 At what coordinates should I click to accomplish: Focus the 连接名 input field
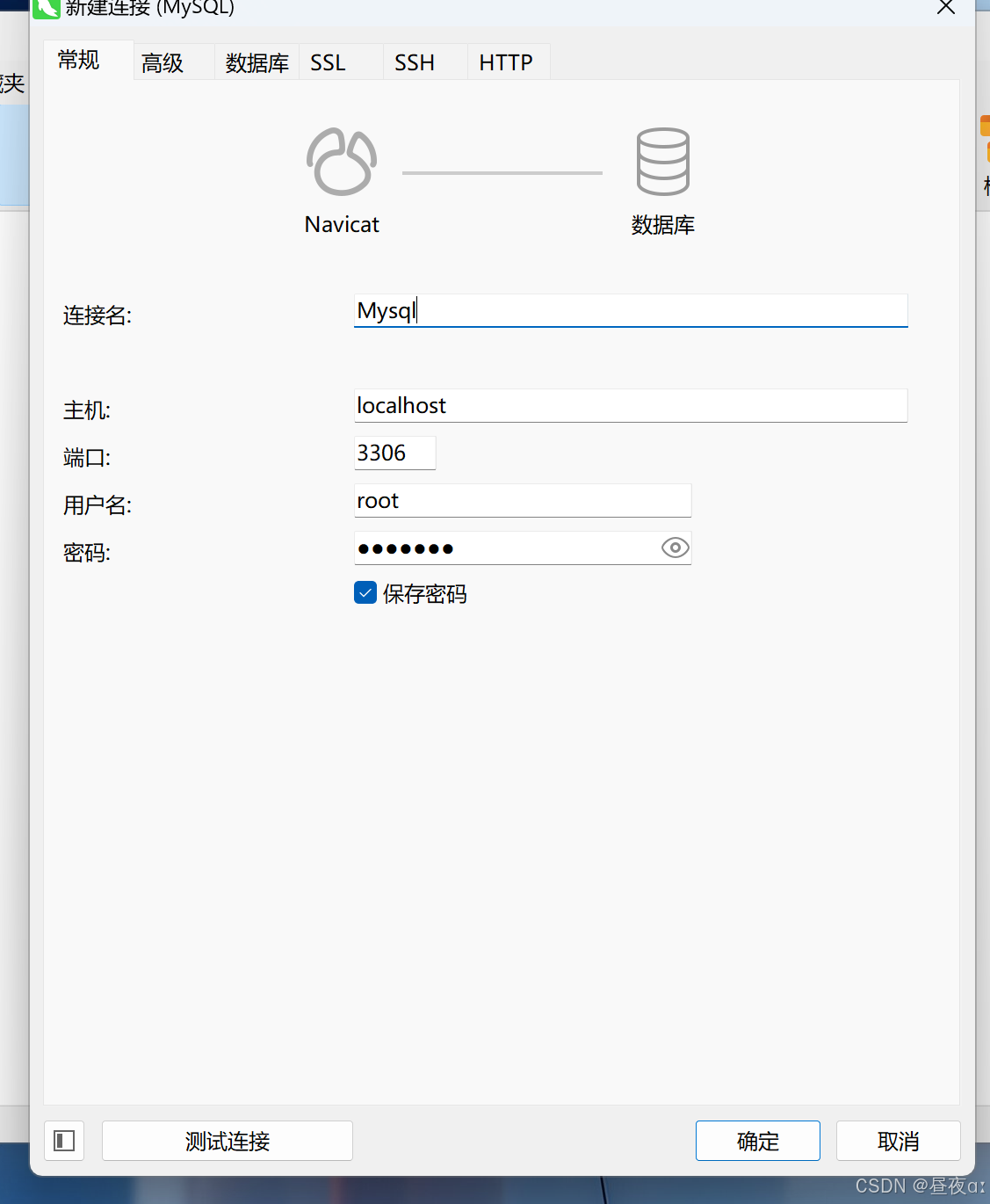pos(631,310)
